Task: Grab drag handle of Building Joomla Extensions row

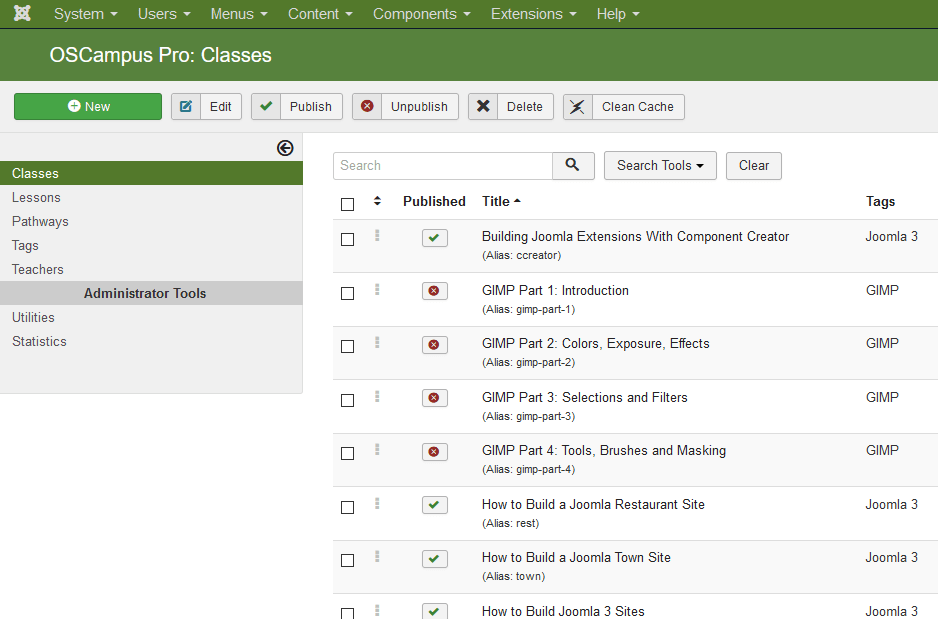Action: [377, 236]
